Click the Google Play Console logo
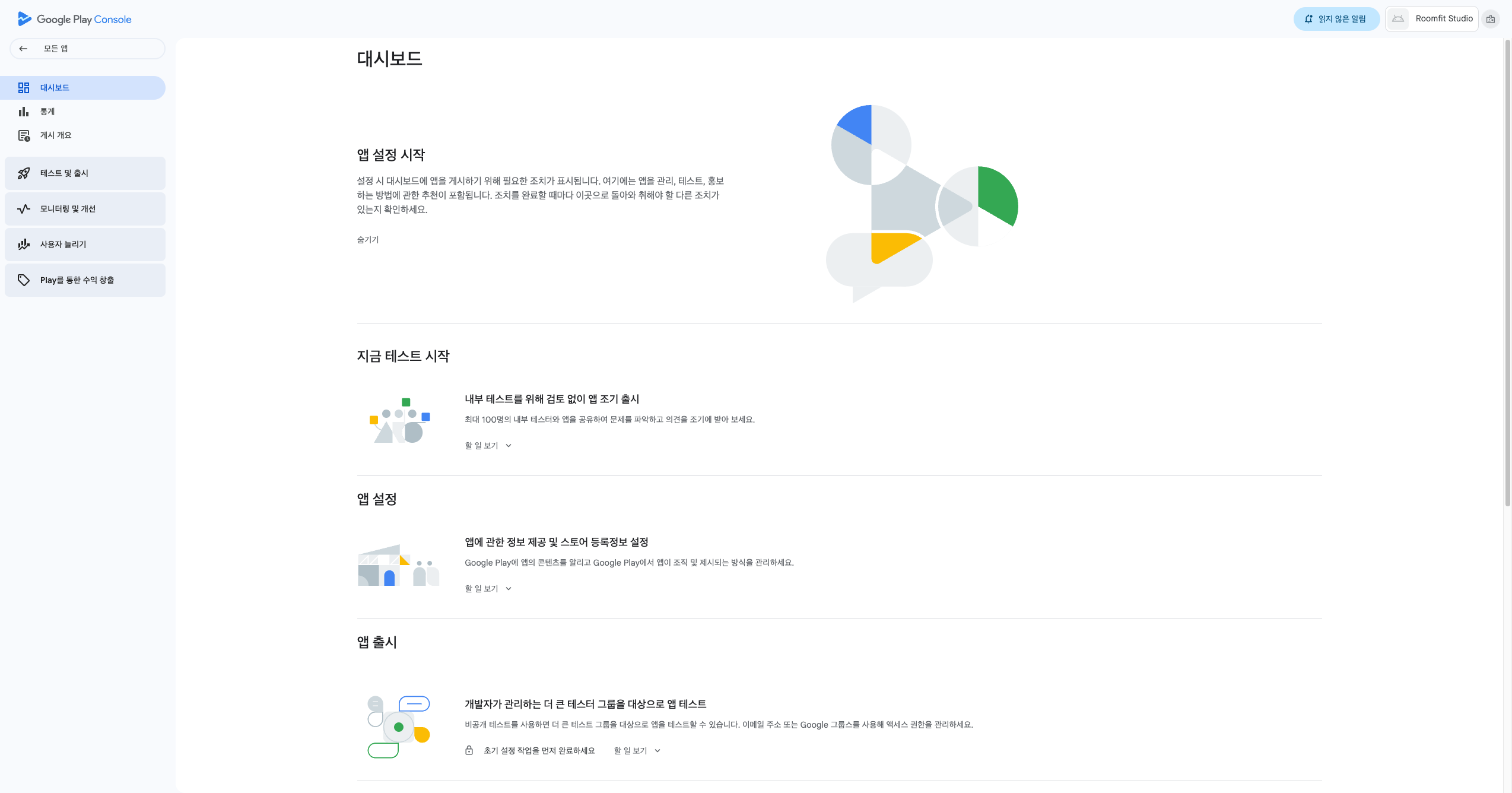Screen dimensions: 1512x793 75,19
